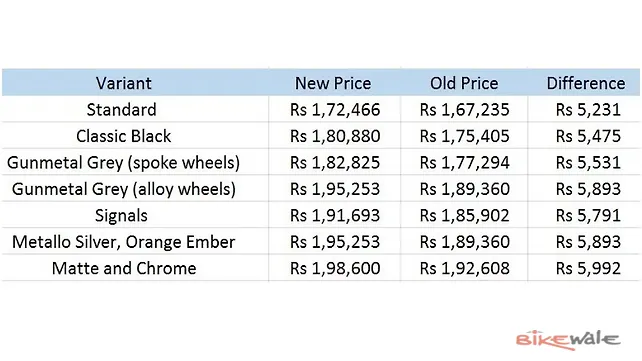Image resolution: width=642 pixels, height=361 pixels.
Task: Click old price Rs 1,85,902
Action: 465,216
